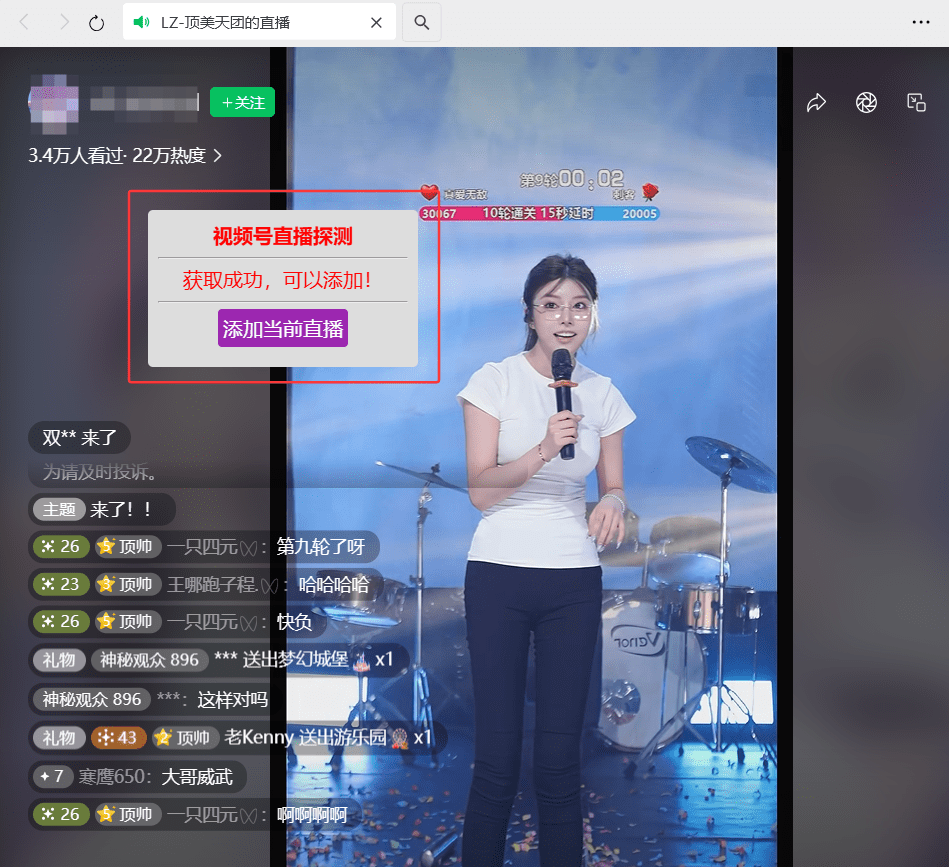The image size is (949, 867).
Task: Reload the page with the refresh icon
Action: tap(97, 22)
